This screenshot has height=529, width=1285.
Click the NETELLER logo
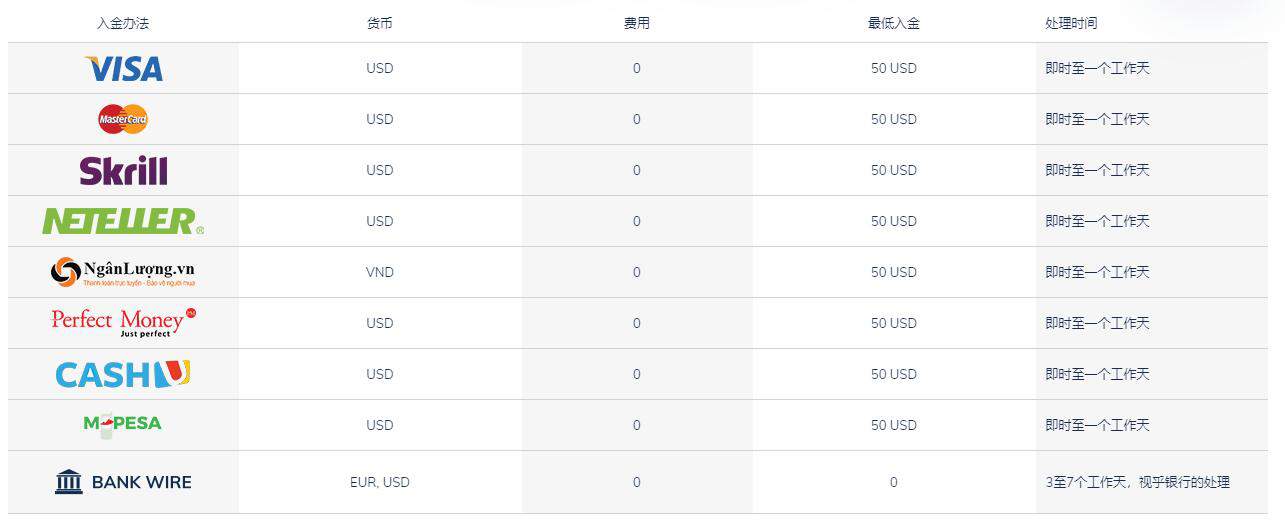[123, 221]
